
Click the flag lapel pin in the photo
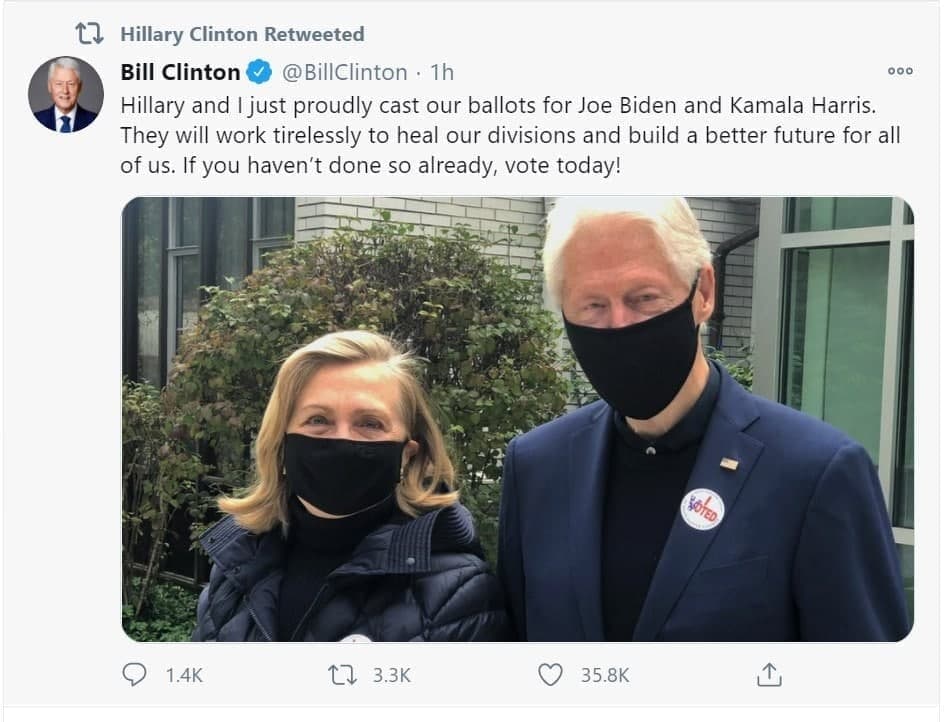pos(729,463)
